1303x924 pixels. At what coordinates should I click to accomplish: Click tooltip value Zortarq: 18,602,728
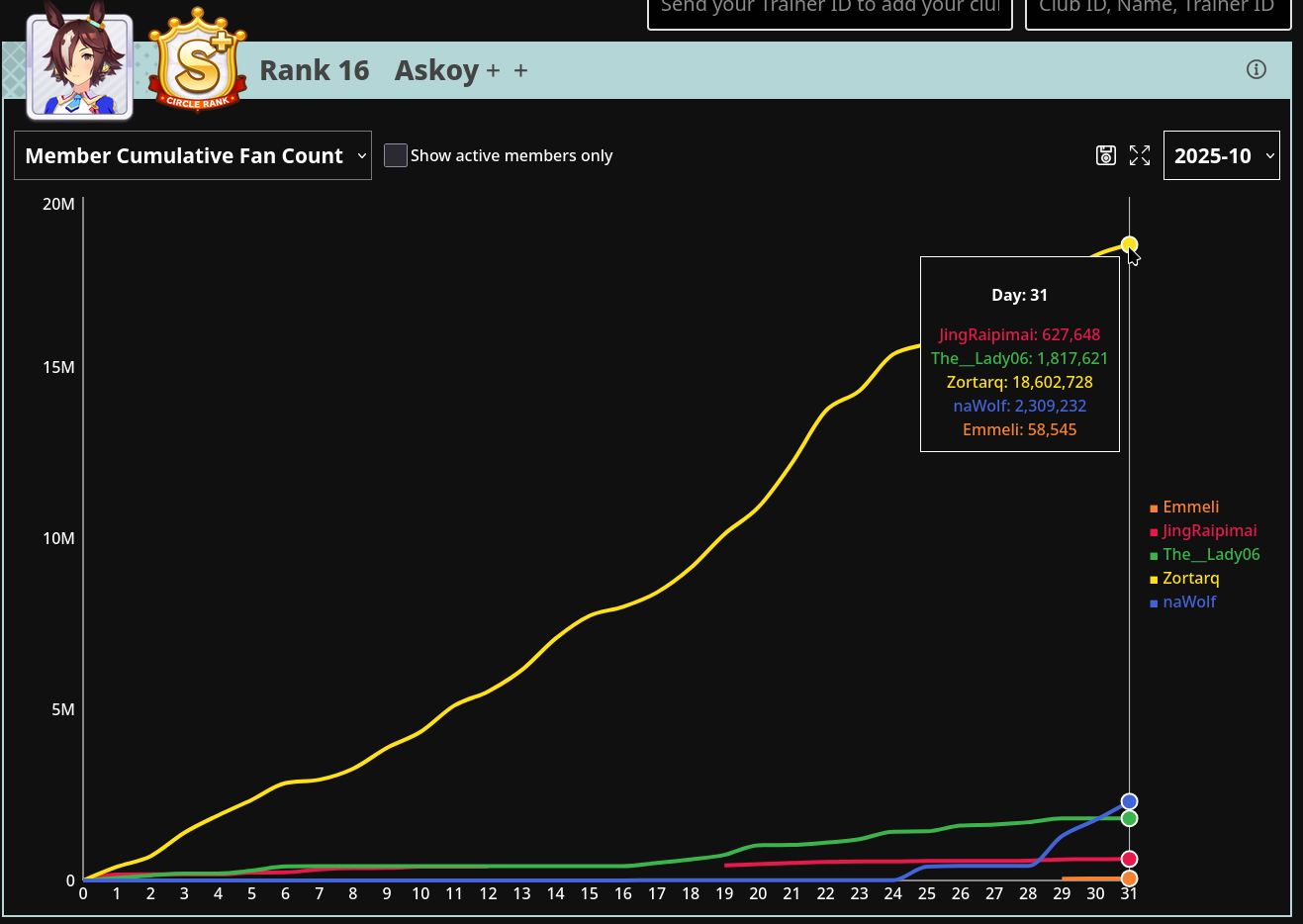click(1020, 382)
